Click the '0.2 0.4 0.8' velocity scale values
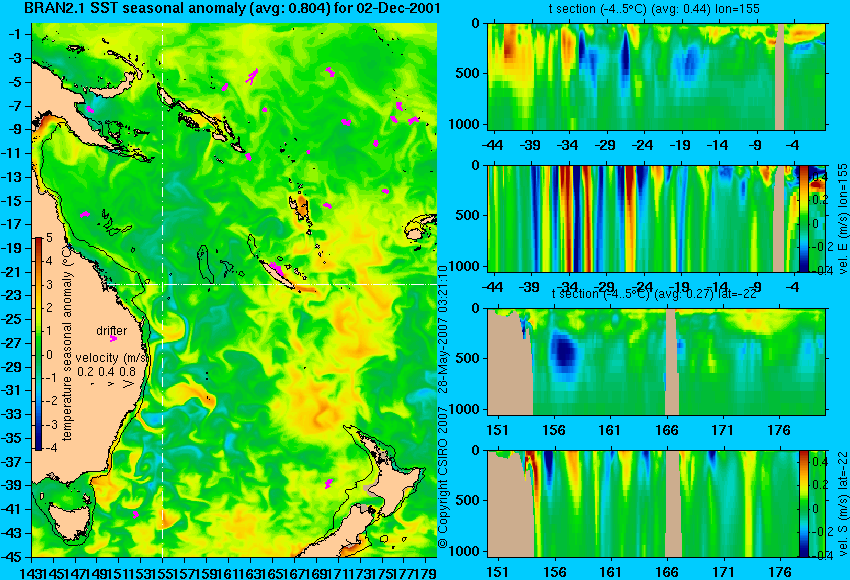The height and width of the screenshot is (580, 850). (106, 371)
